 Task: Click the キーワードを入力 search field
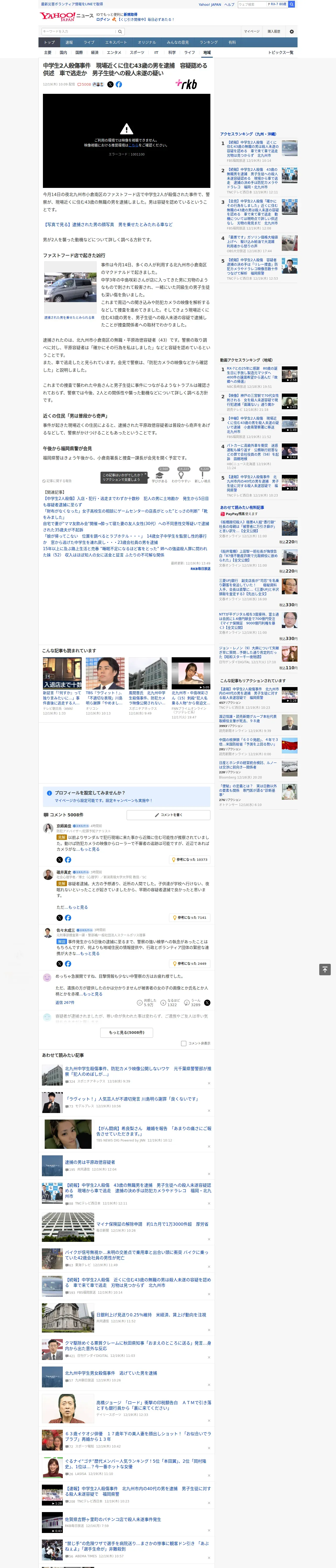pyautogui.click(x=79, y=32)
